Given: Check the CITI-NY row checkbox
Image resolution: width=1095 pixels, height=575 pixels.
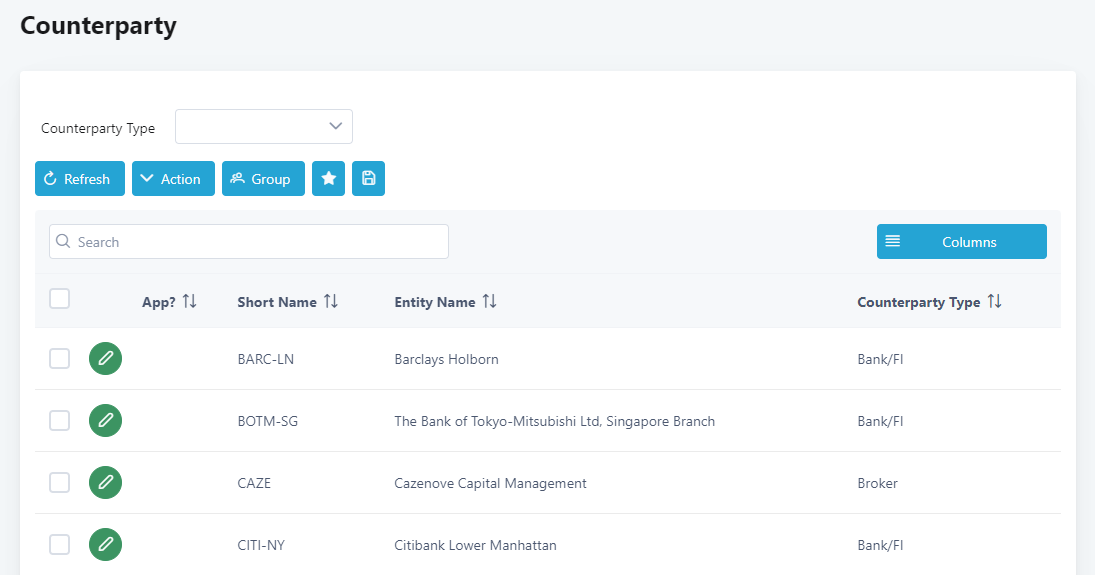Looking at the screenshot, I should pos(59,545).
